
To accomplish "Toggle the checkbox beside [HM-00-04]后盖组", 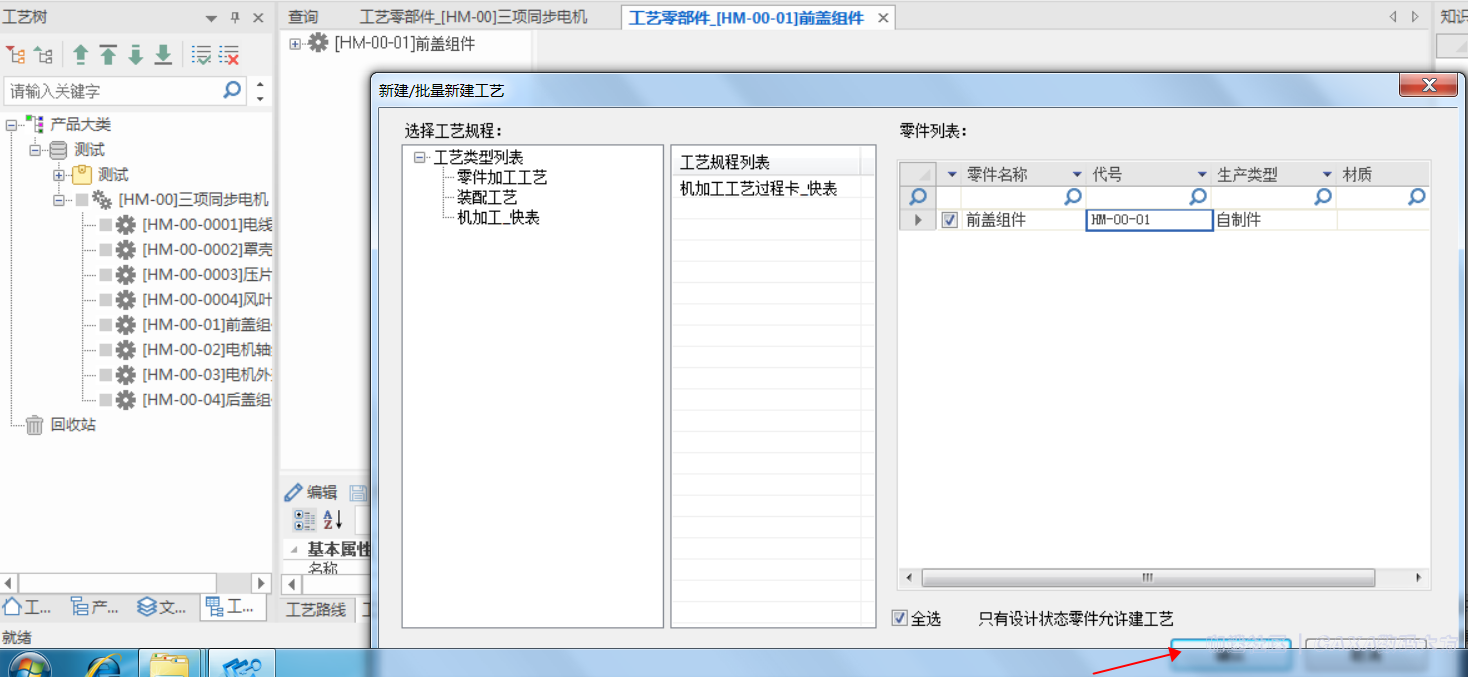I will [105, 400].
